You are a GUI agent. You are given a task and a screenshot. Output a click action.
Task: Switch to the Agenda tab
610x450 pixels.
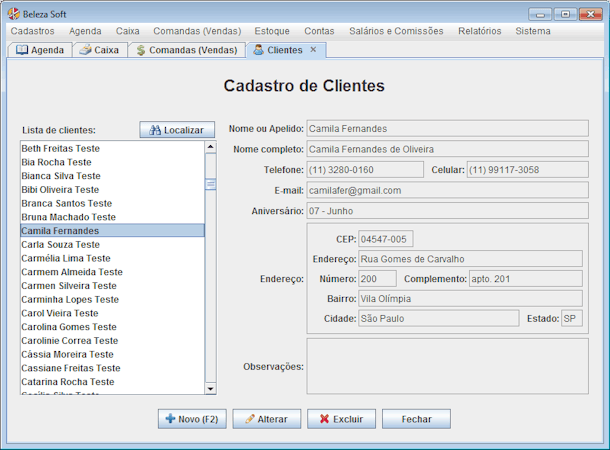[40, 50]
